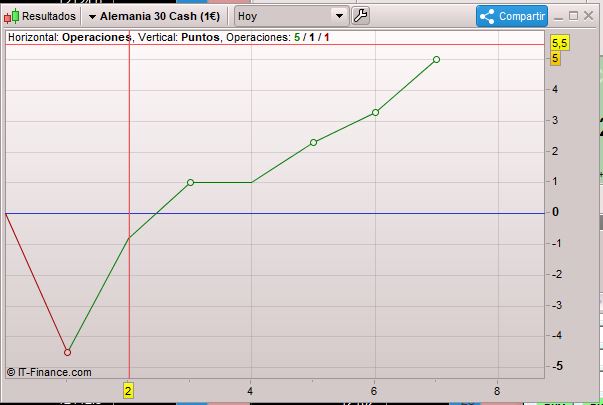Click the yellow 2 horizontal axis marker
The width and height of the screenshot is (603, 405).
click(128, 391)
